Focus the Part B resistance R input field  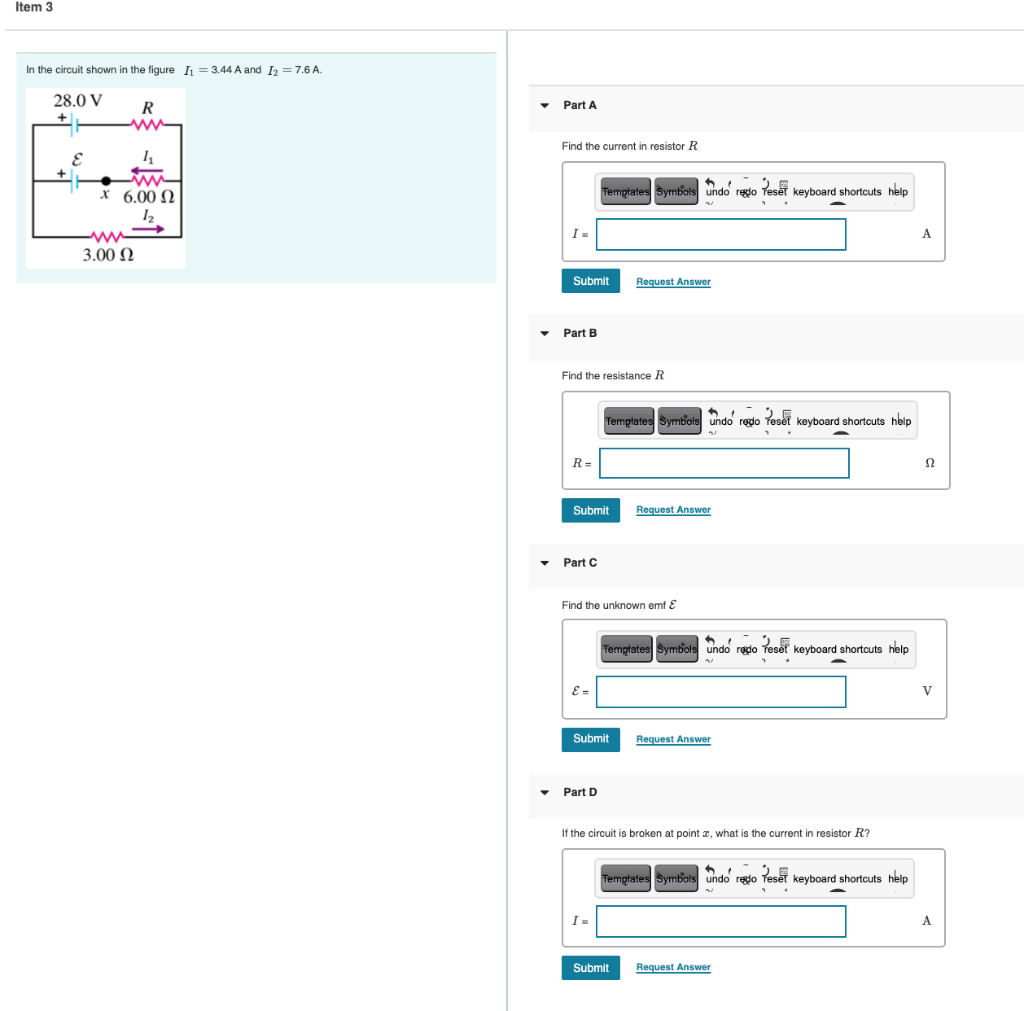pyautogui.click(x=724, y=463)
